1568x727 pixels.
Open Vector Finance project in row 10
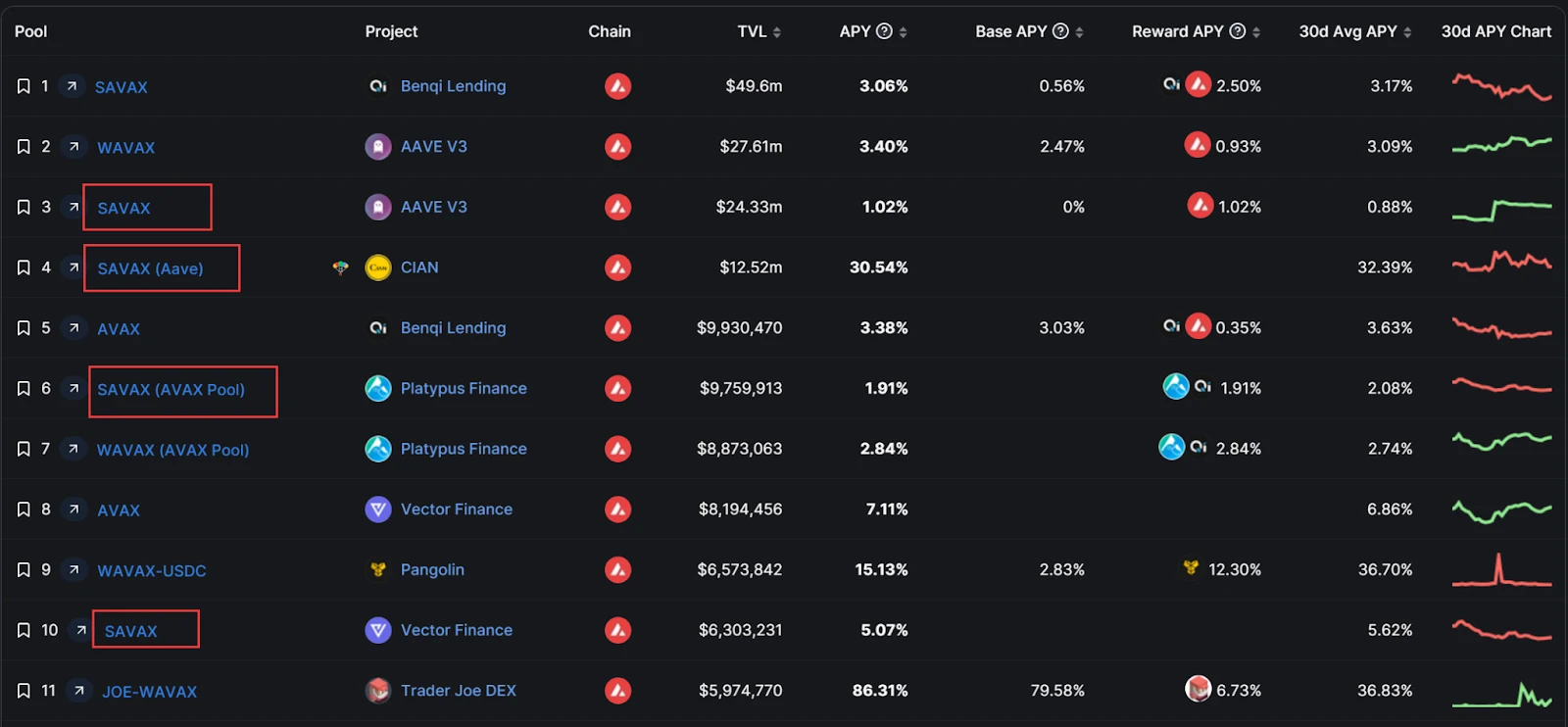(457, 630)
